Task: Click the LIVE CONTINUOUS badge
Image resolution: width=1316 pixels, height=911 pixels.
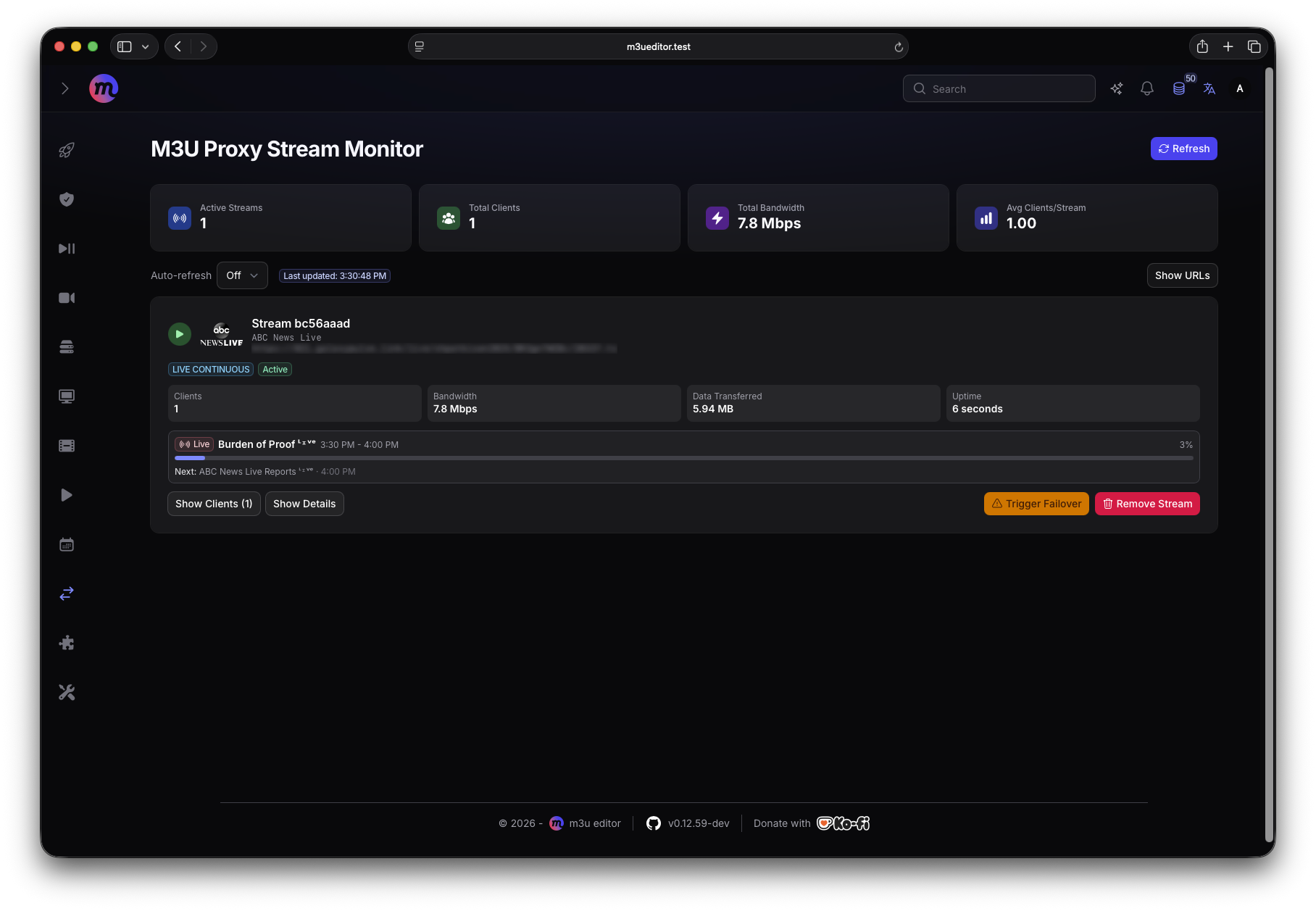Action: tap(211, 370)
